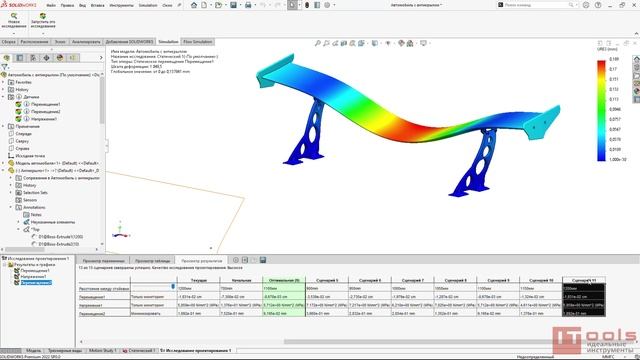
Task: Expand the Примечания annotations folder
Action: click(3, 126)
